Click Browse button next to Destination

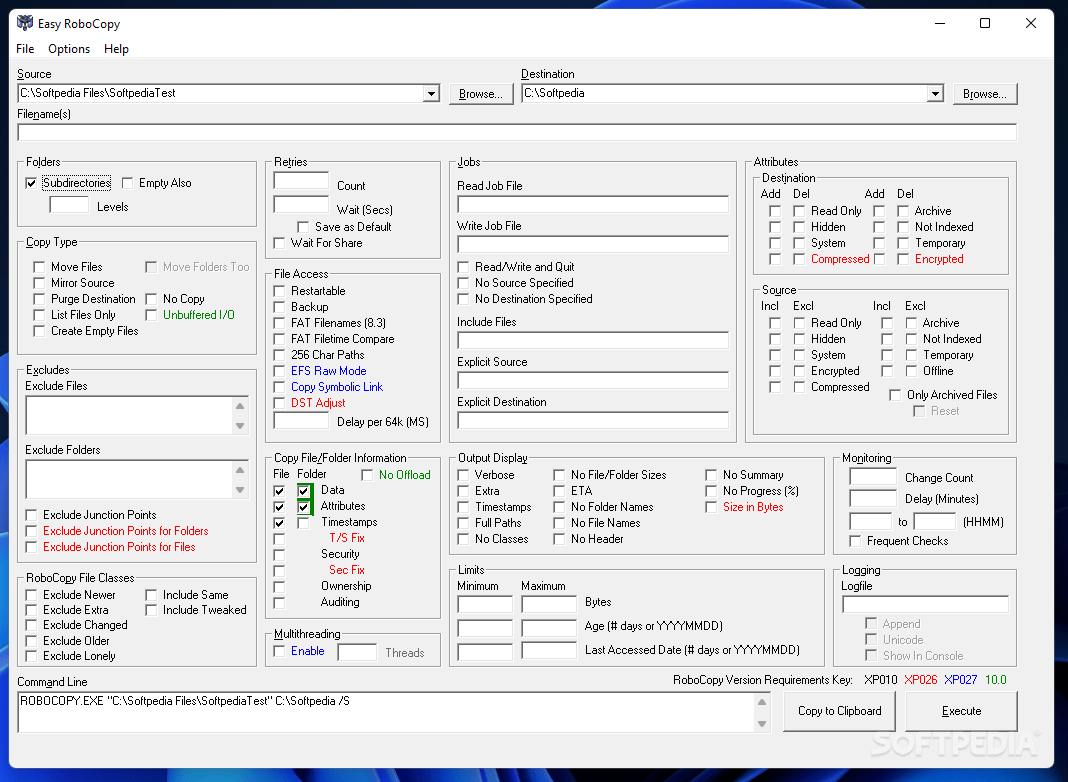985,94
